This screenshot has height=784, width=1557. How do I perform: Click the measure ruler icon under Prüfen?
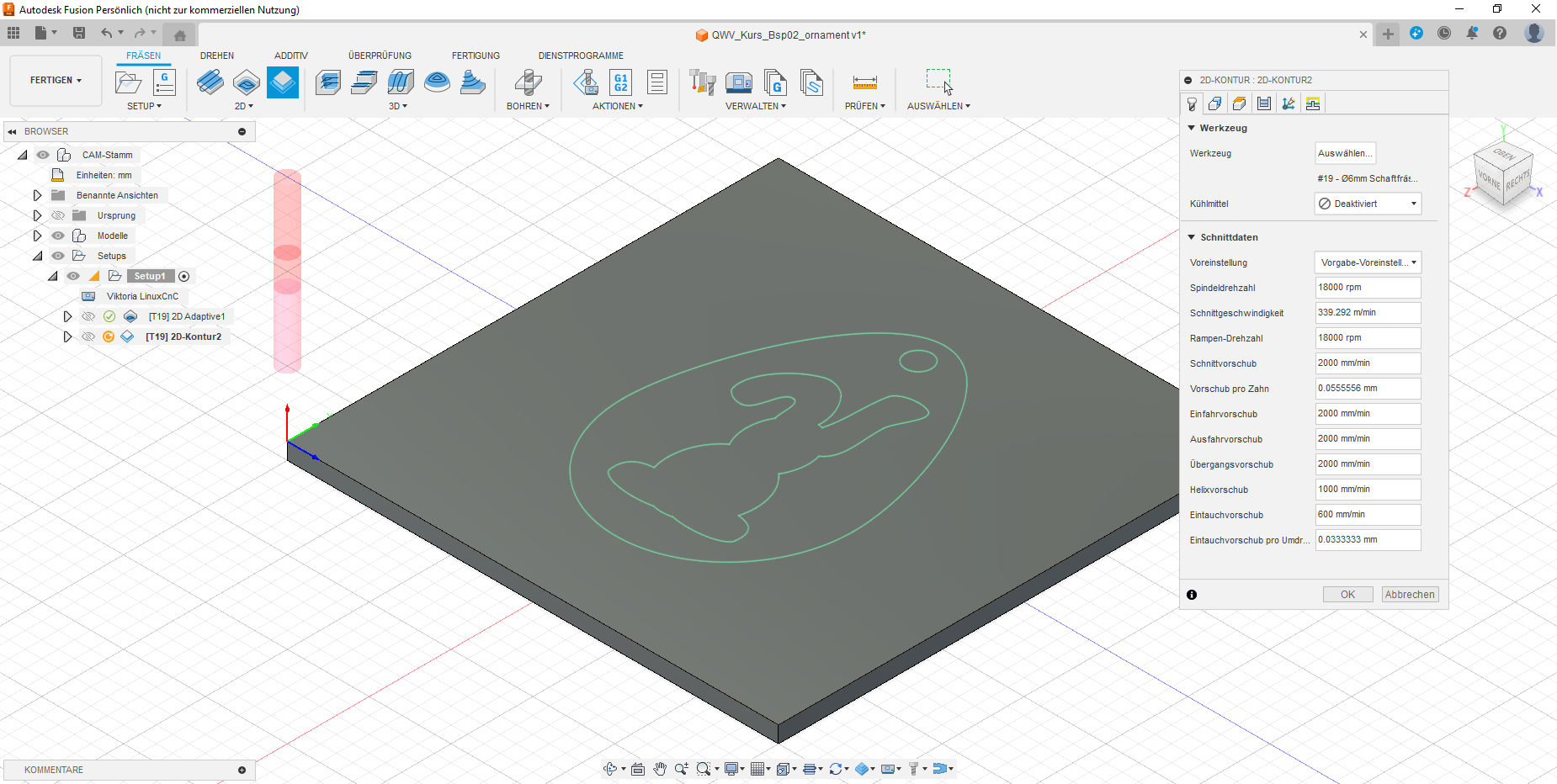[864, 82]
